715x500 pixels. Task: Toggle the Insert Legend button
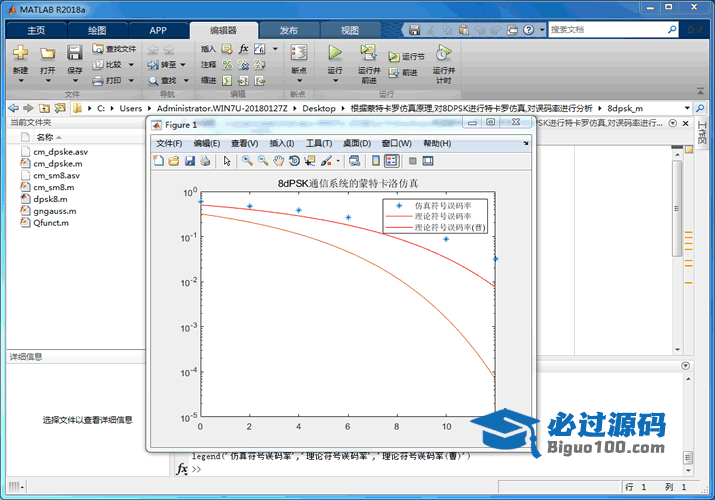[x=392, y=161]
